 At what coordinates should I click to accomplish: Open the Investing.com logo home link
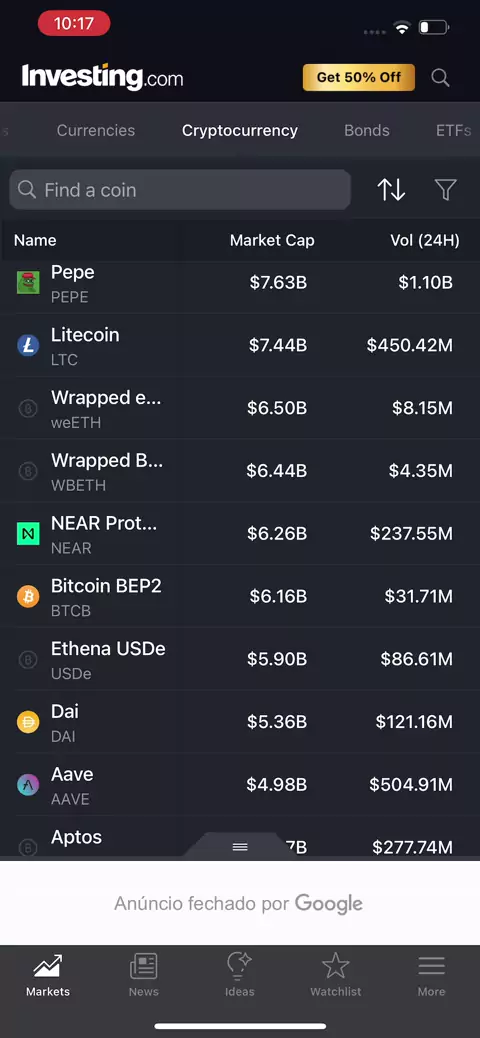pyautogui.click(x=103, y=77)
